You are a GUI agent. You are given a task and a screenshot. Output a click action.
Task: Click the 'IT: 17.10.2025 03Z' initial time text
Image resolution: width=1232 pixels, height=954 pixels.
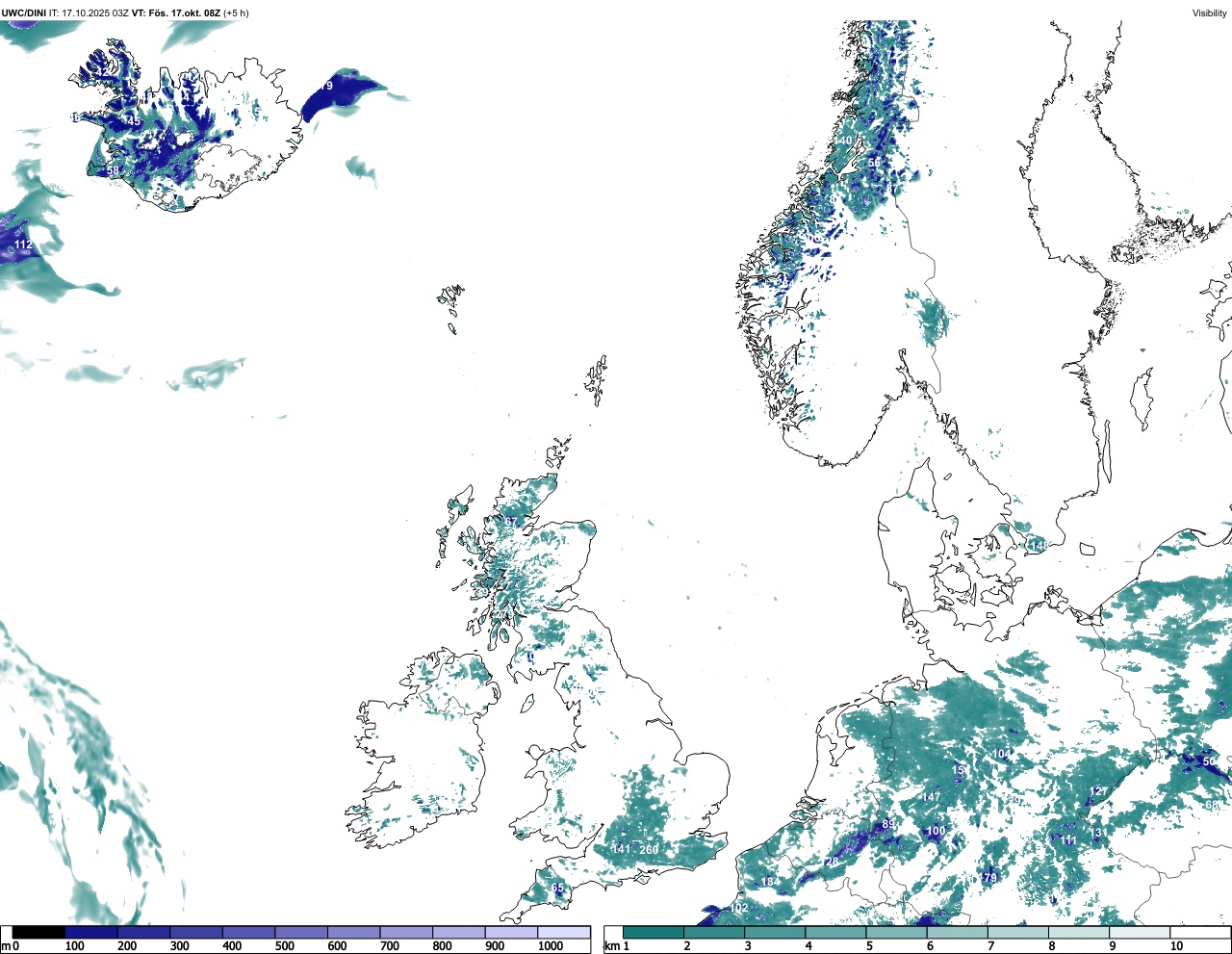tap(90, 13)
